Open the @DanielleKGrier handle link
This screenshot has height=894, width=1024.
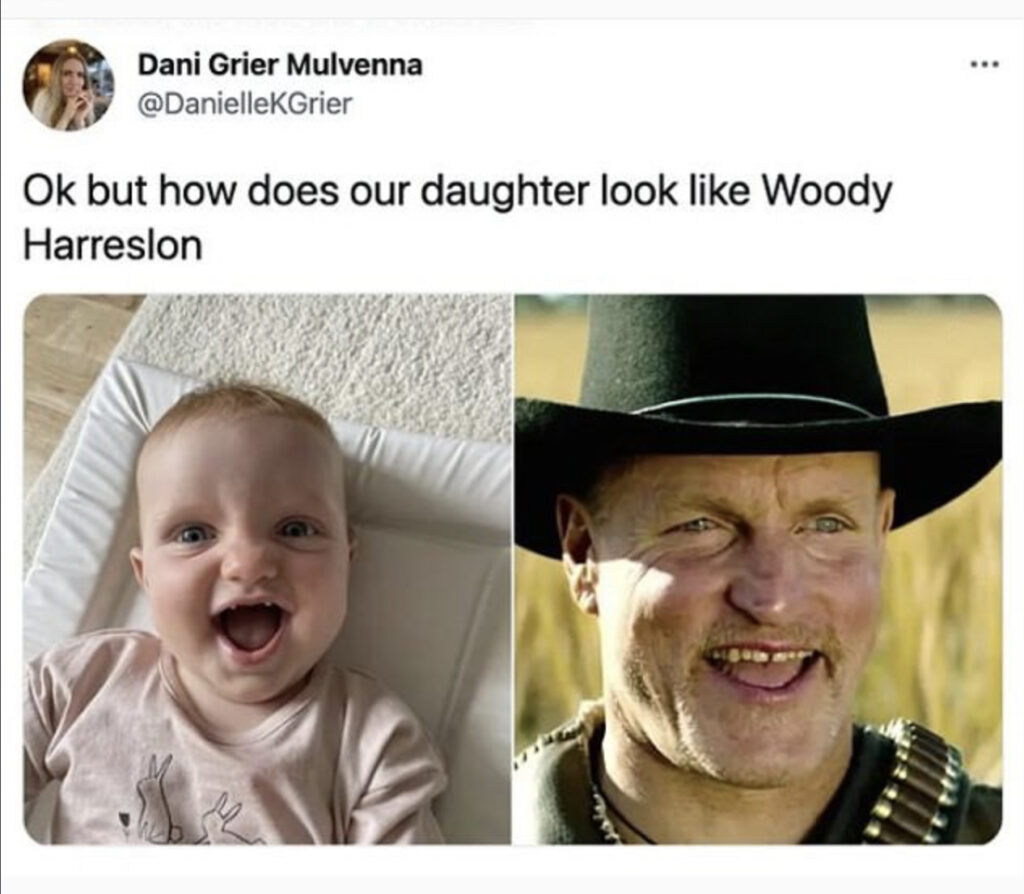click(245, 104)
